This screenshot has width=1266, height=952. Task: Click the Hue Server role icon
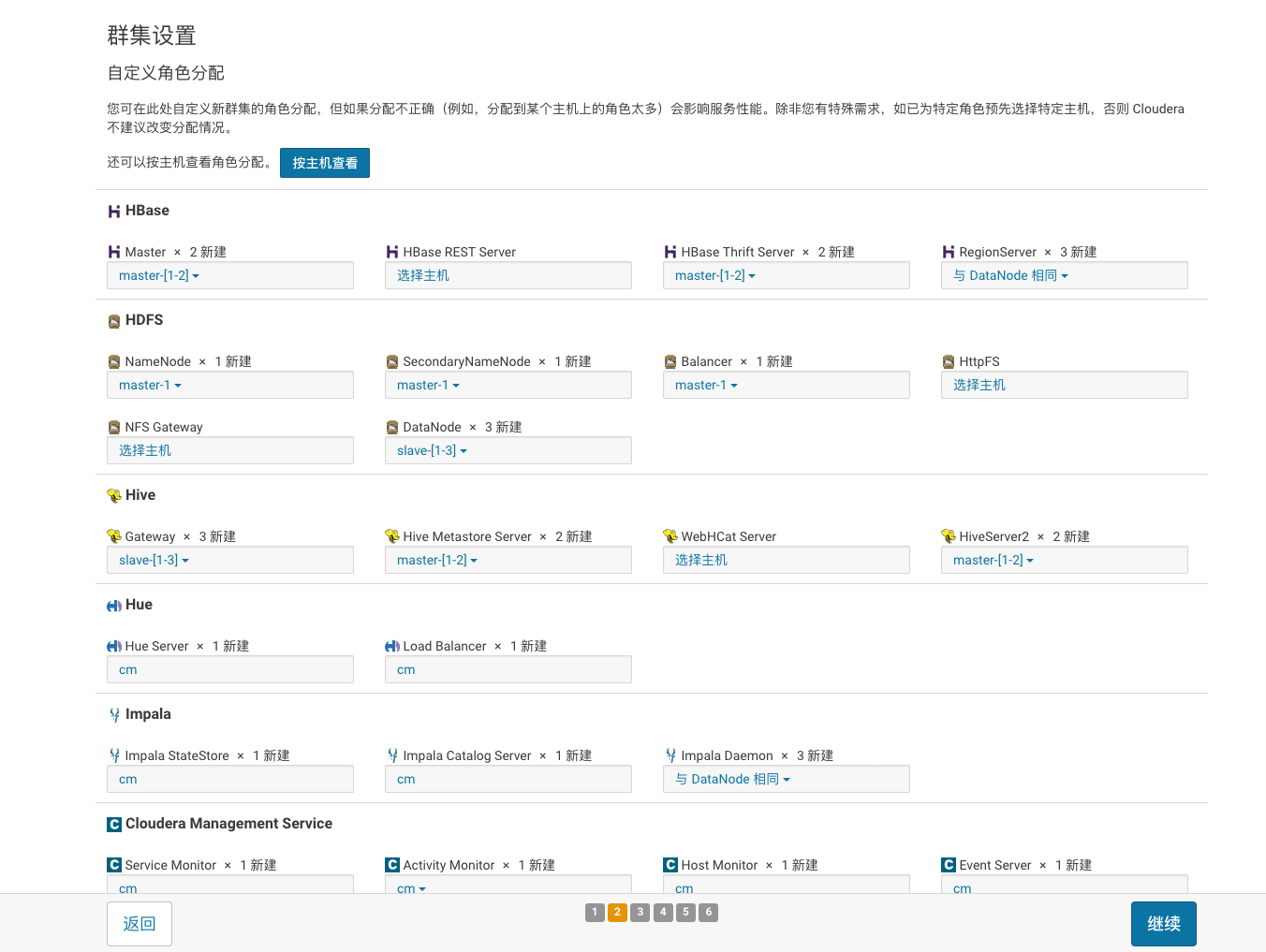click(x=114, y=646)
